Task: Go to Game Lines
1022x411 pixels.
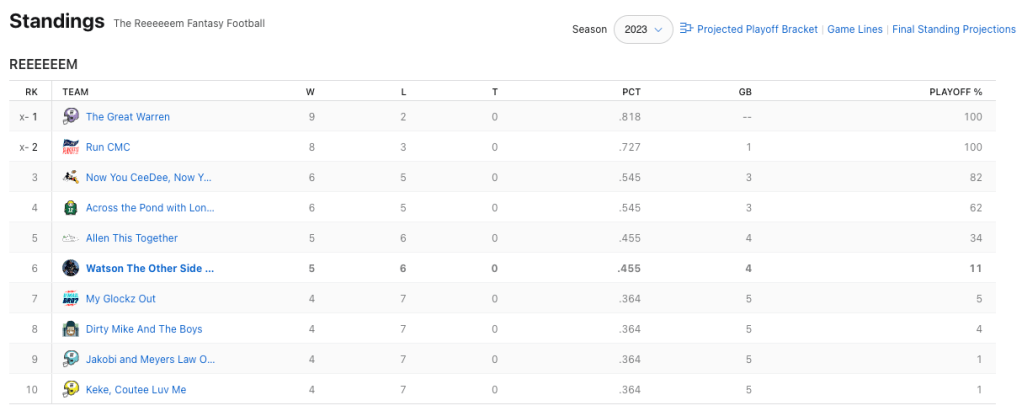Action: pyautogui.click(x=855, y=30)
